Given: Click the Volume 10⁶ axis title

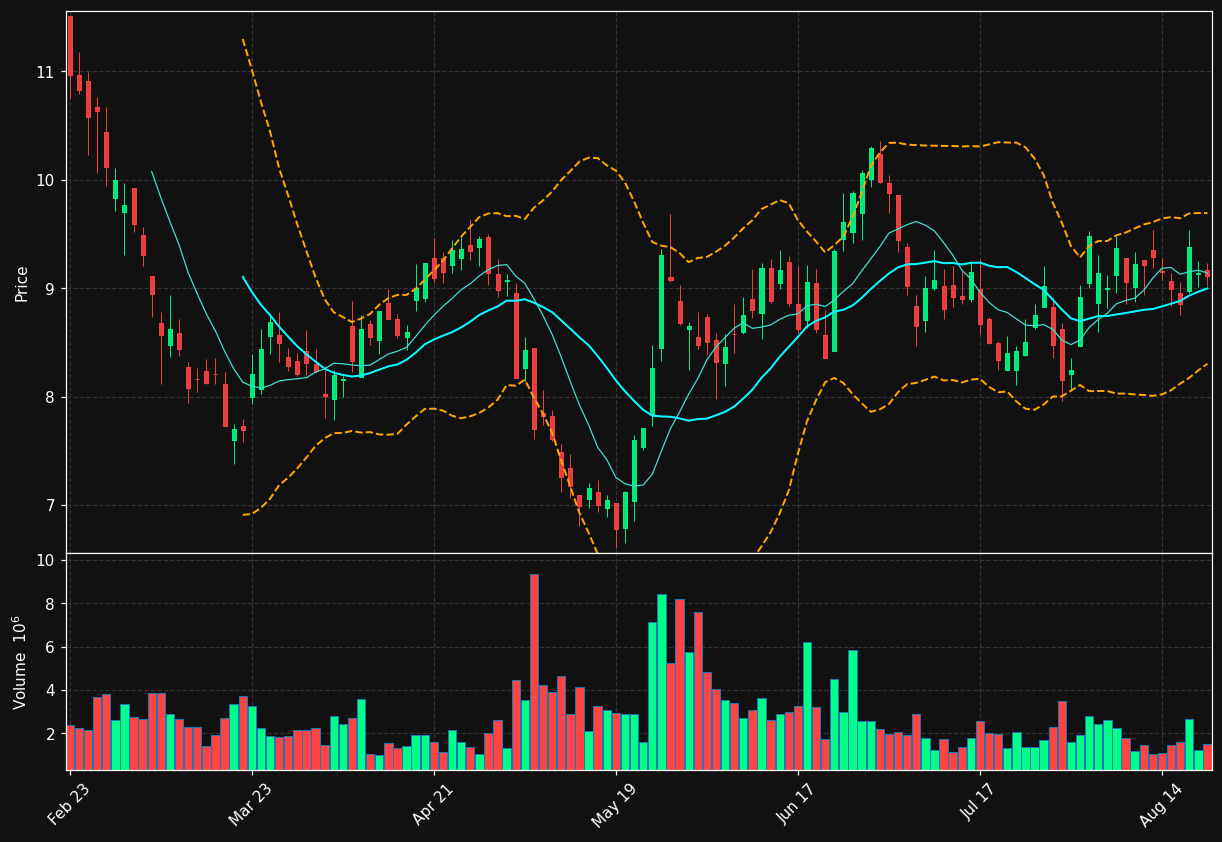Looking at the screenshot, I should (x=20, y=662).
